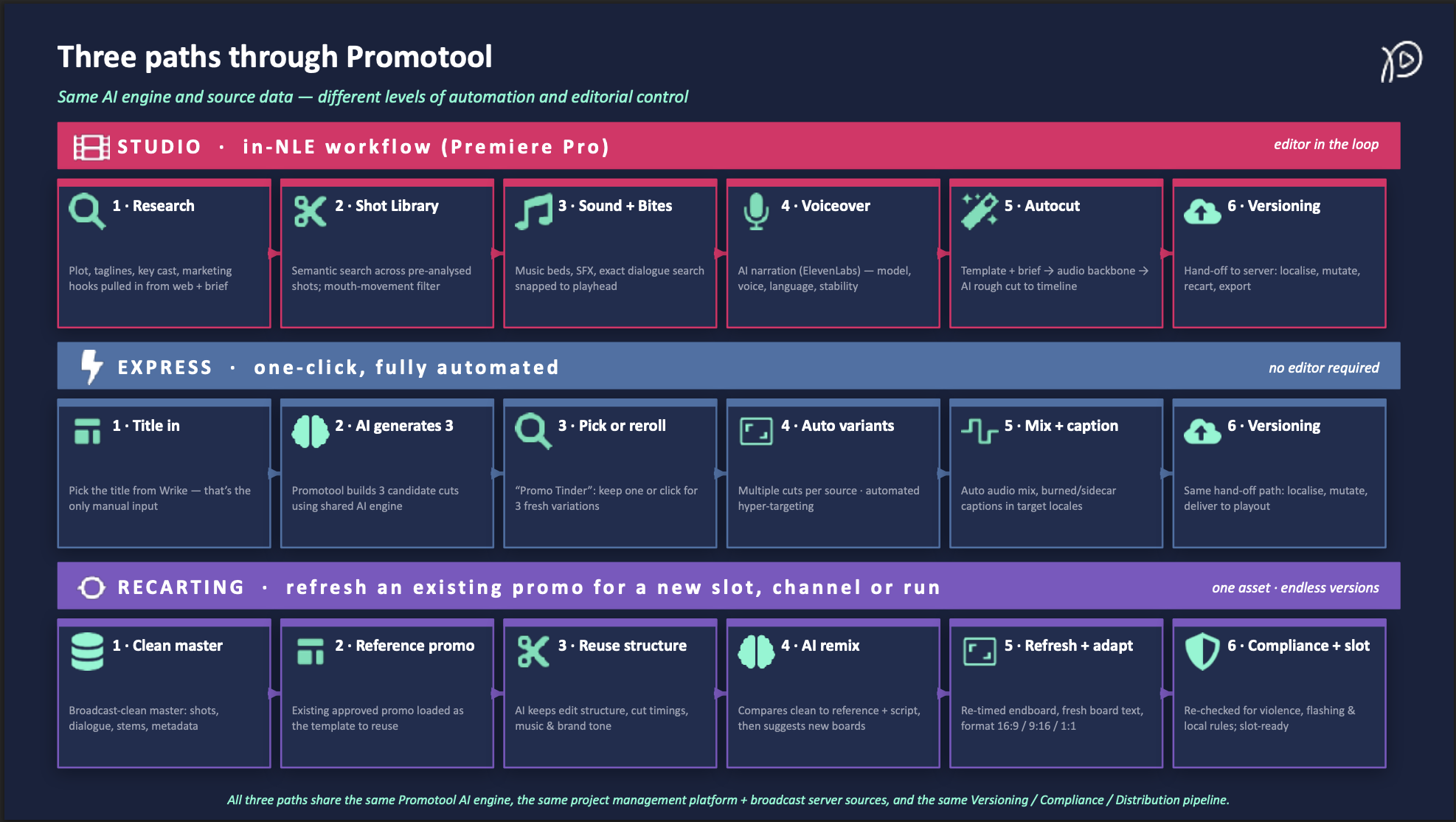Click the Auto variants frame icon
This screenshot has width=1456, height=822.
(x=756, y=432)
